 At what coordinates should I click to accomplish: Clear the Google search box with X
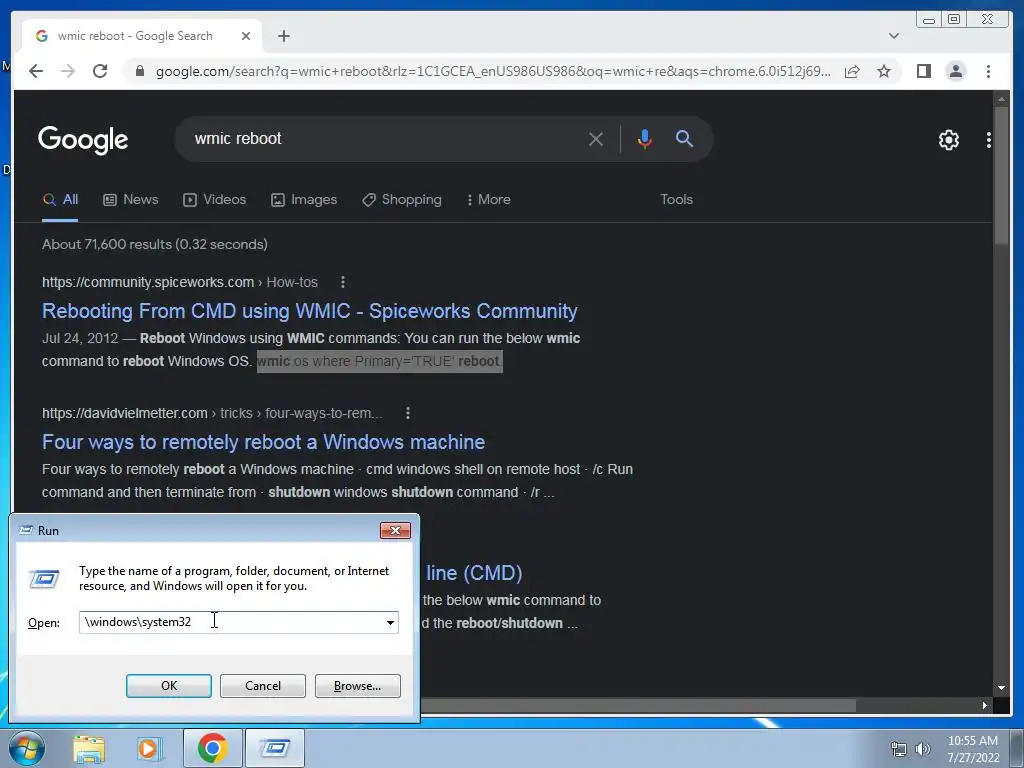click(596, 139)
